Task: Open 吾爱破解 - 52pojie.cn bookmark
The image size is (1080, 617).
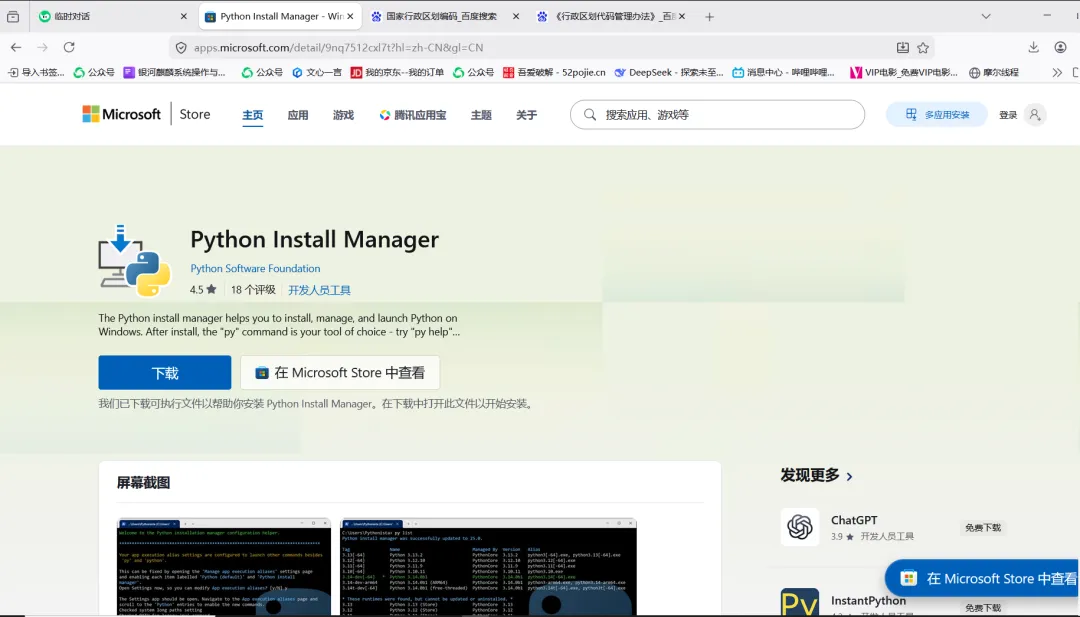Action: 554,72
